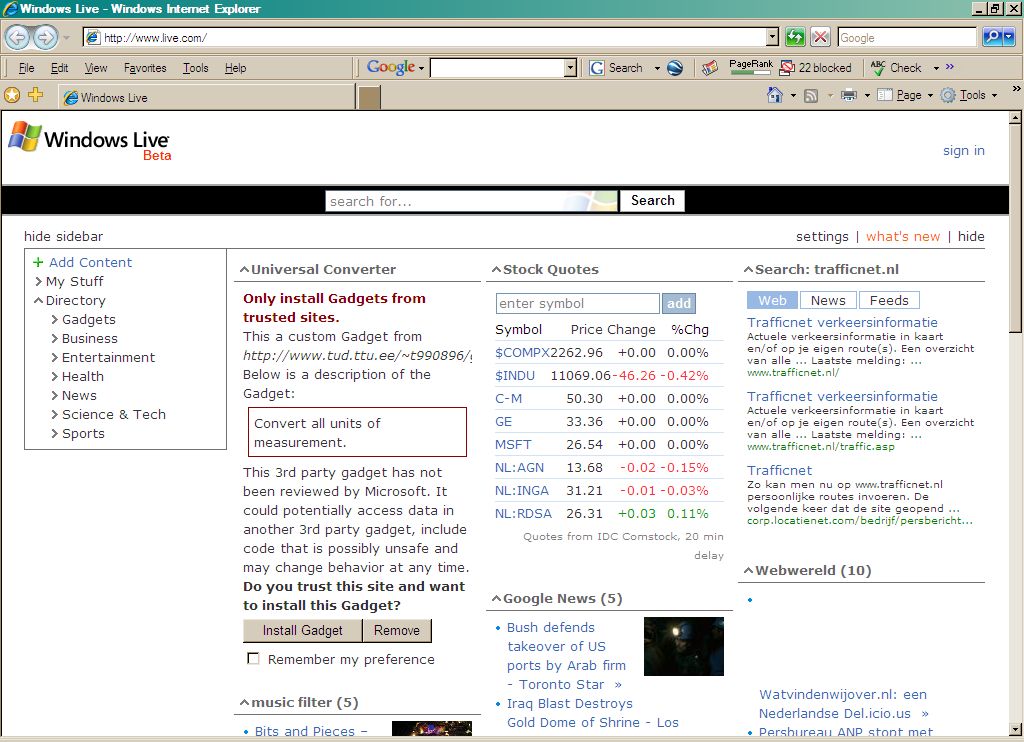The height and width of the screenshot is (742, 1024).
Task: Collapse the Google News gadget
Action: tap(496, 598)
